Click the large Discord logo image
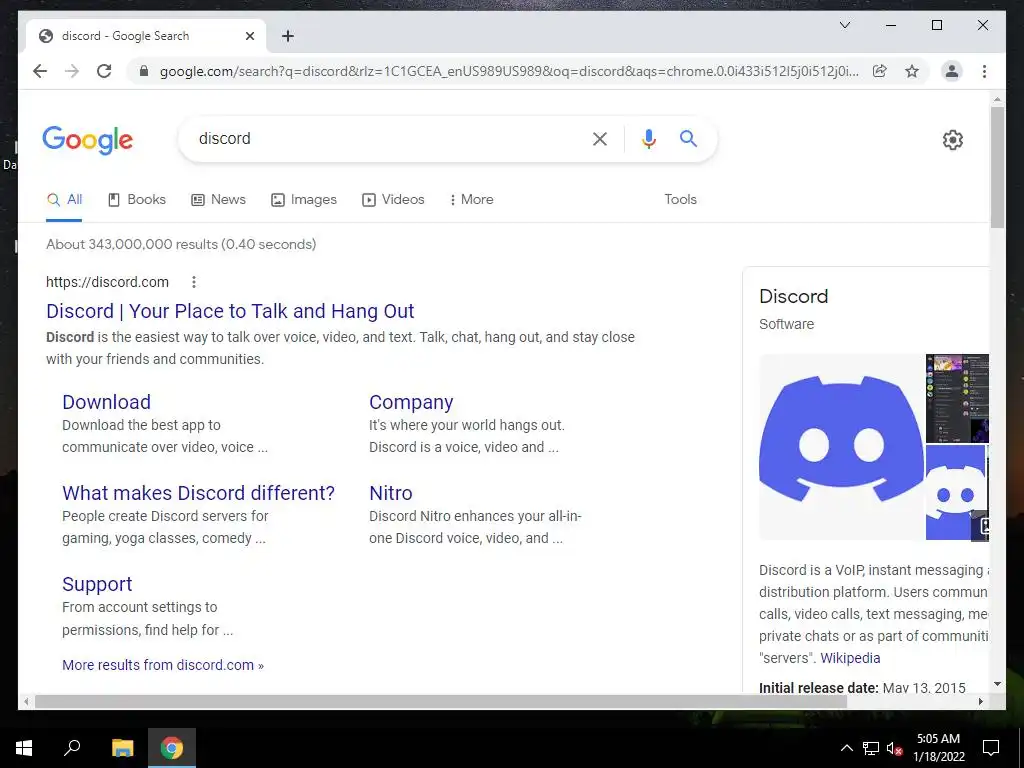 pyautogui.click(x=841, y=447)
